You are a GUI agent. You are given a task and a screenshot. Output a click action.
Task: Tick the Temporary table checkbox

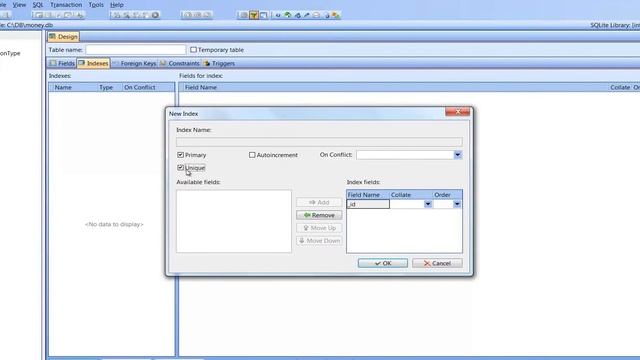pos(193,49)
